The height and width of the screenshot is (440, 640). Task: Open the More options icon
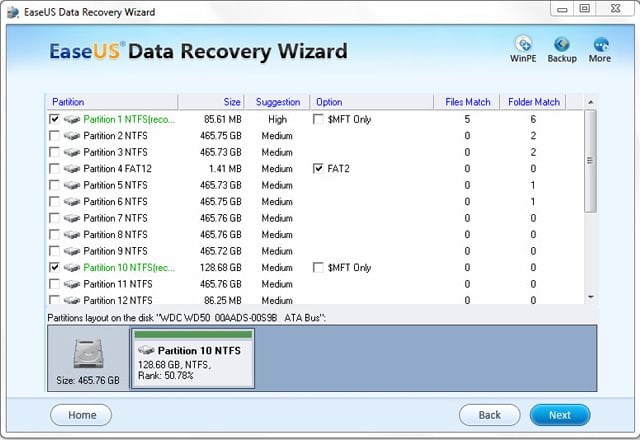click(x=600, y=49)
